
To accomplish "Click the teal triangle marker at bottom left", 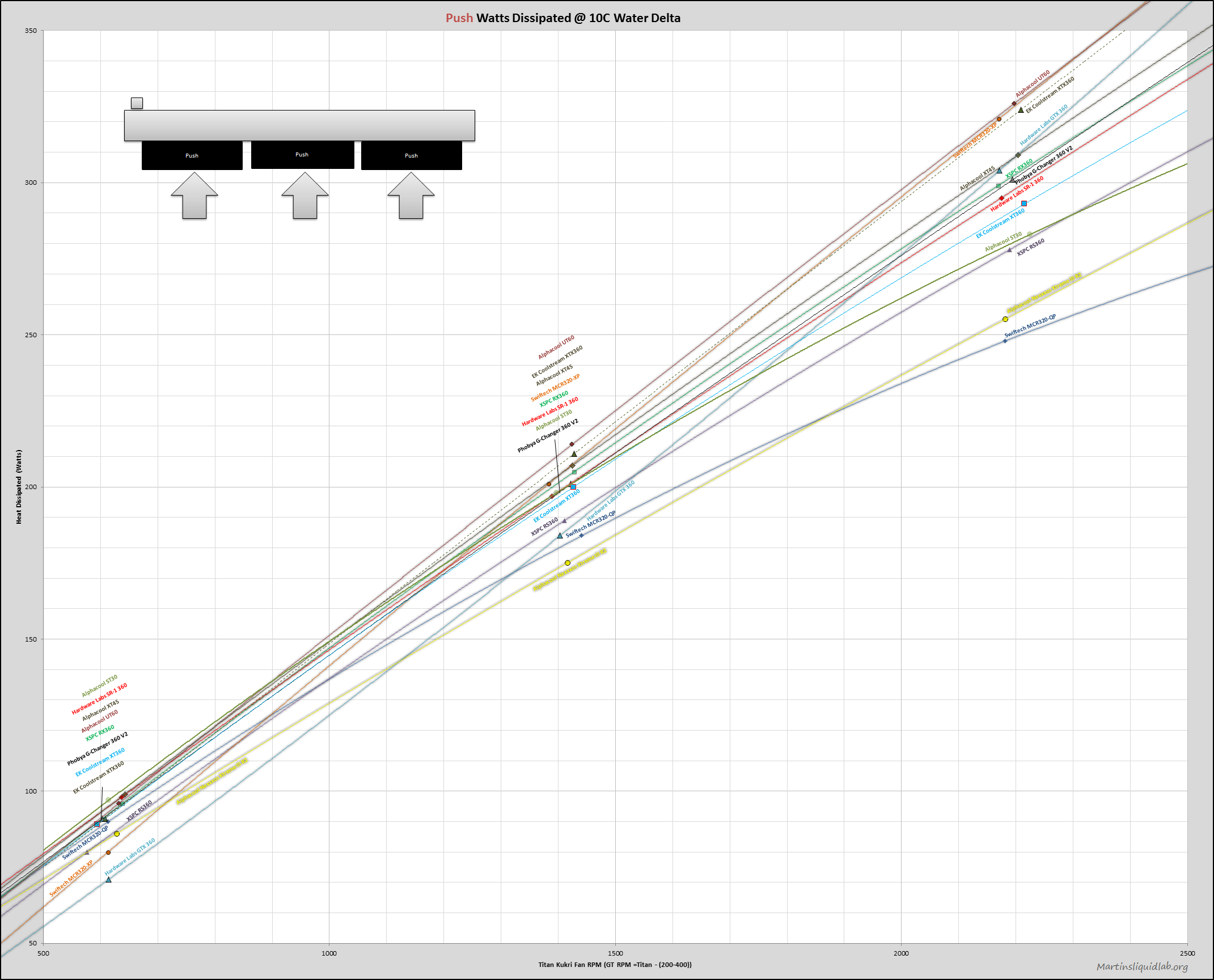I will point(108,880).
